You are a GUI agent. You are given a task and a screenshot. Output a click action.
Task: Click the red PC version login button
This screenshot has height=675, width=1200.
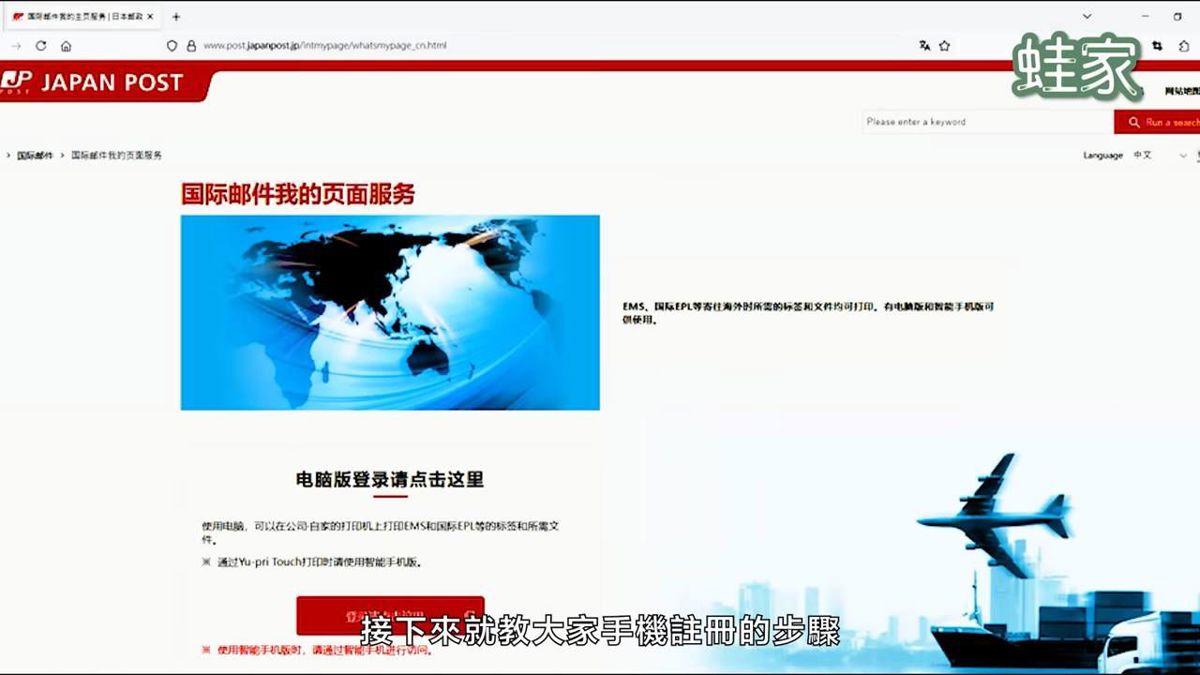click(x=390, y=615)
